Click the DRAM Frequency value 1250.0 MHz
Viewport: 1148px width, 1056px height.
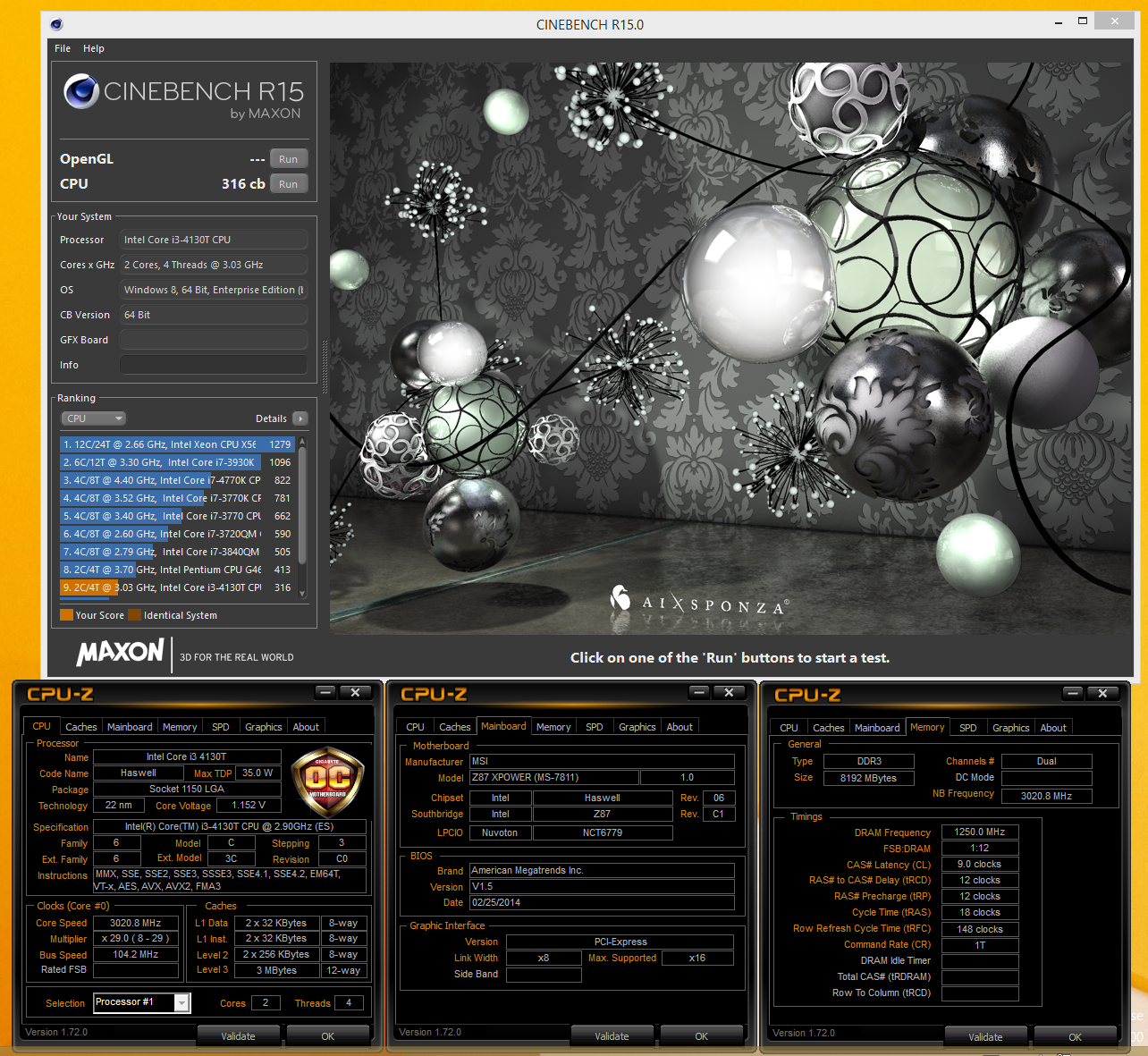[x=980, y=832]
